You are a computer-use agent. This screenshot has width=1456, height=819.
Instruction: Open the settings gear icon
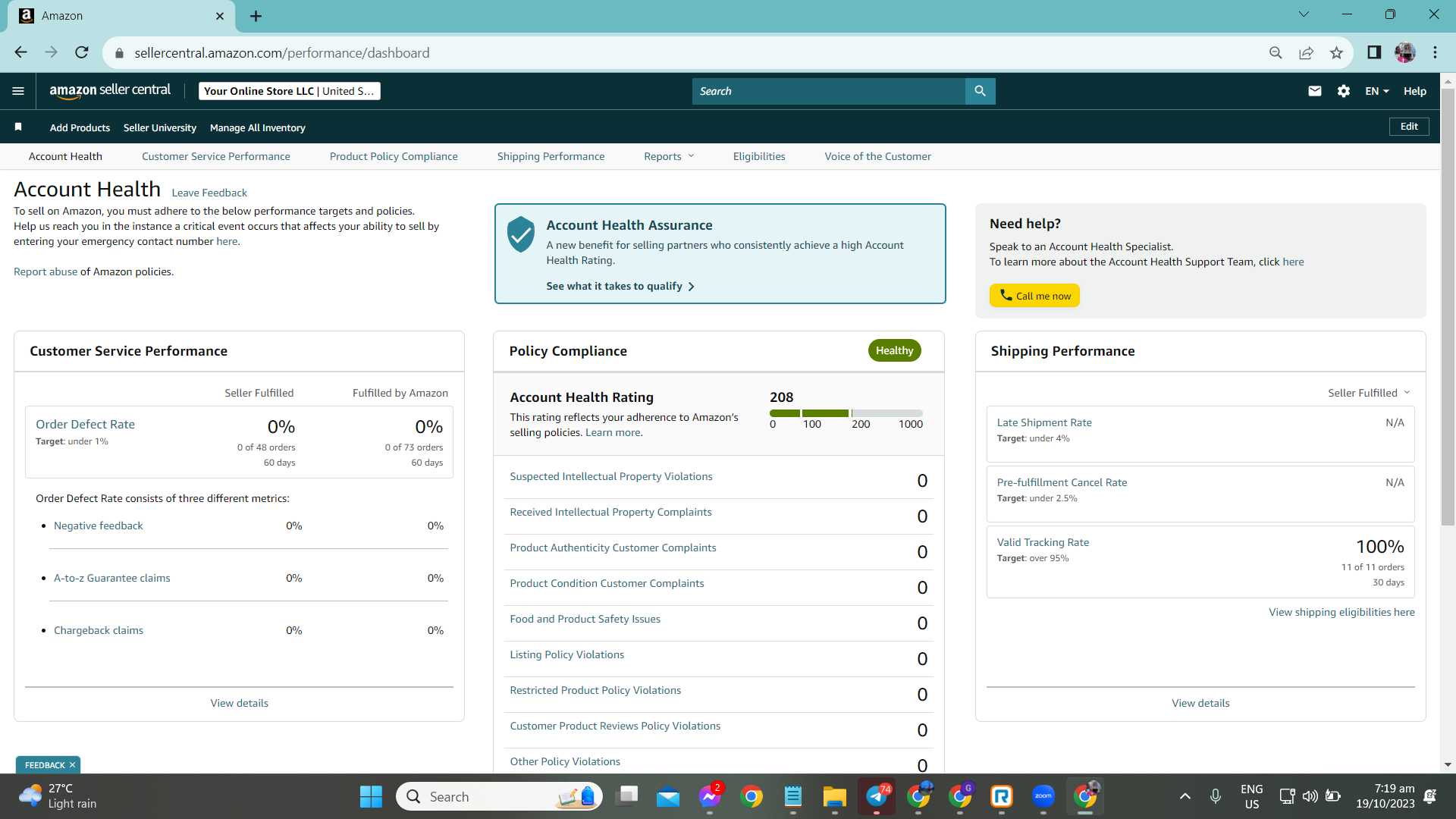pos(1344,91)
